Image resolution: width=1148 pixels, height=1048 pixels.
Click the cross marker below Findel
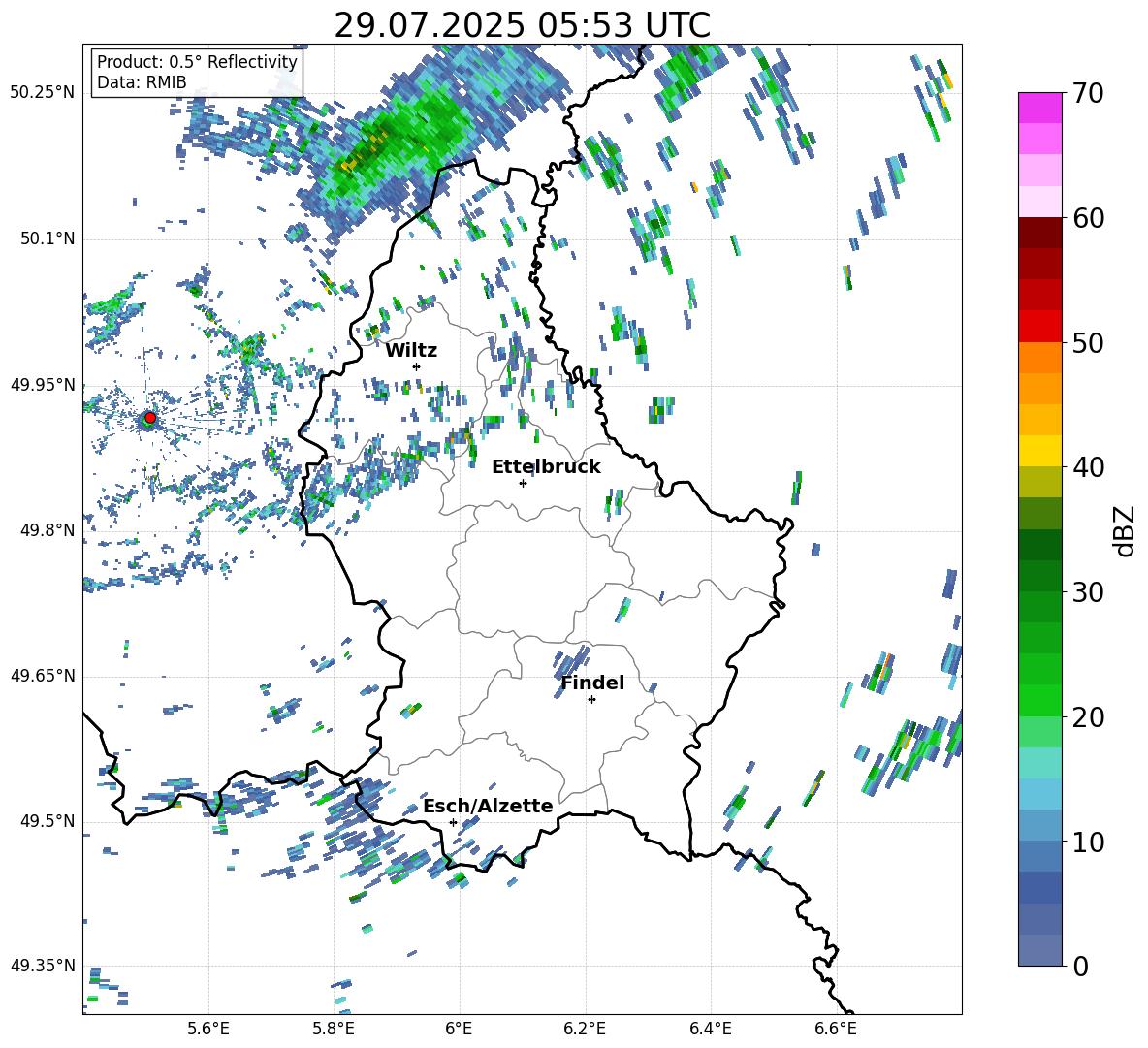coord(591,700)
